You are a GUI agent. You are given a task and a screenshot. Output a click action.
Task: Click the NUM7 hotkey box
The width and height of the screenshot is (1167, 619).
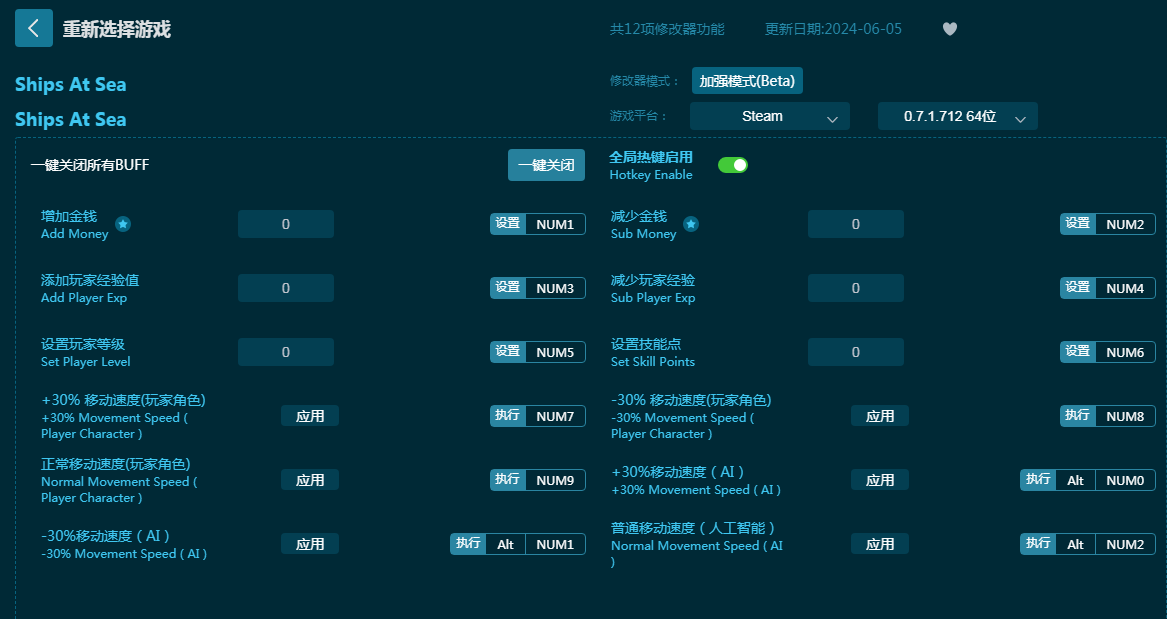(x=555, y=416)
